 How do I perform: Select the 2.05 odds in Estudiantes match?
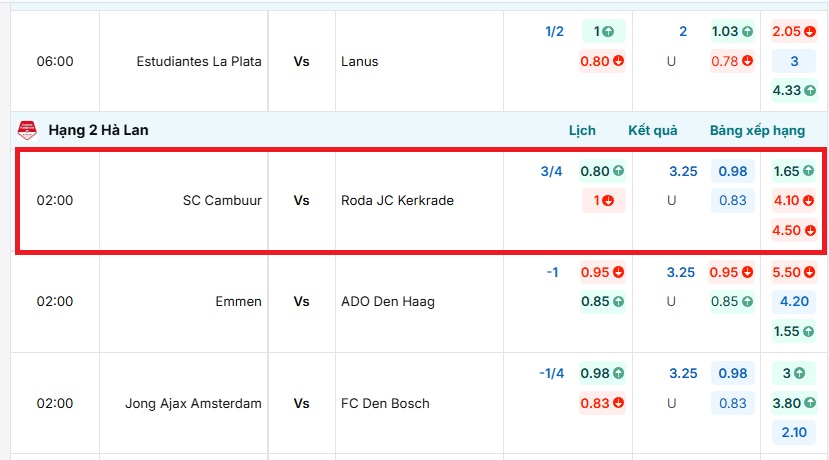point(793,31)
